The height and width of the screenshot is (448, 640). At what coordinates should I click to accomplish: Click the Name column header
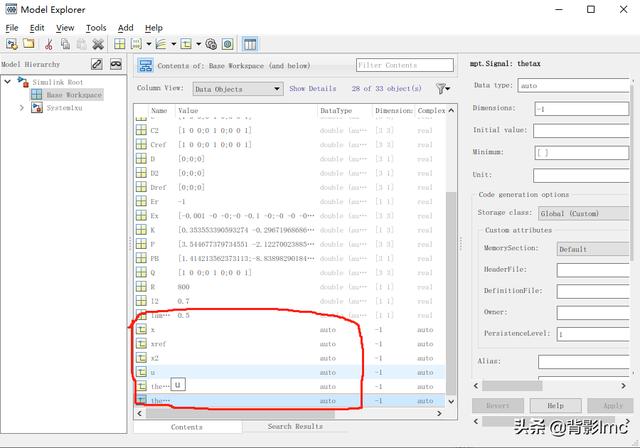161,111
